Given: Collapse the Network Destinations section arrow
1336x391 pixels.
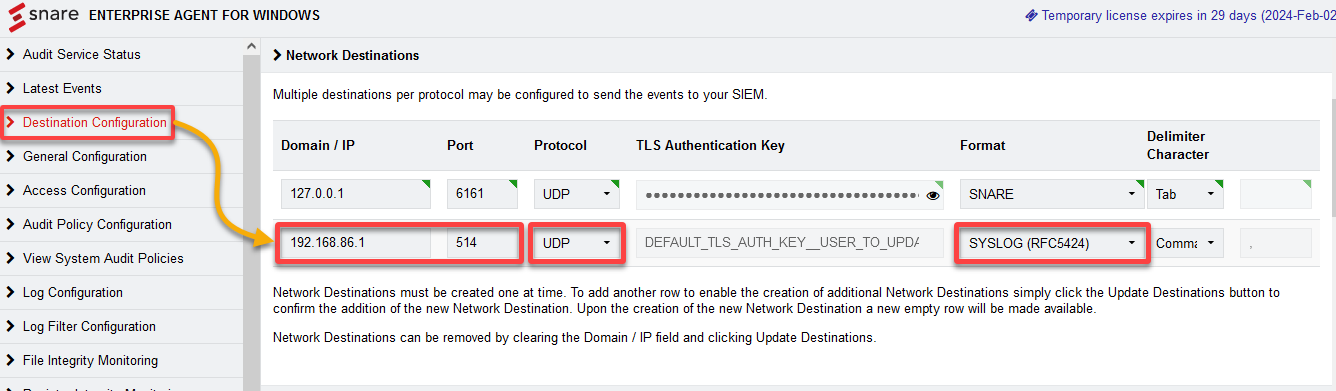Looking at the screenshot, I should [277, 55].
